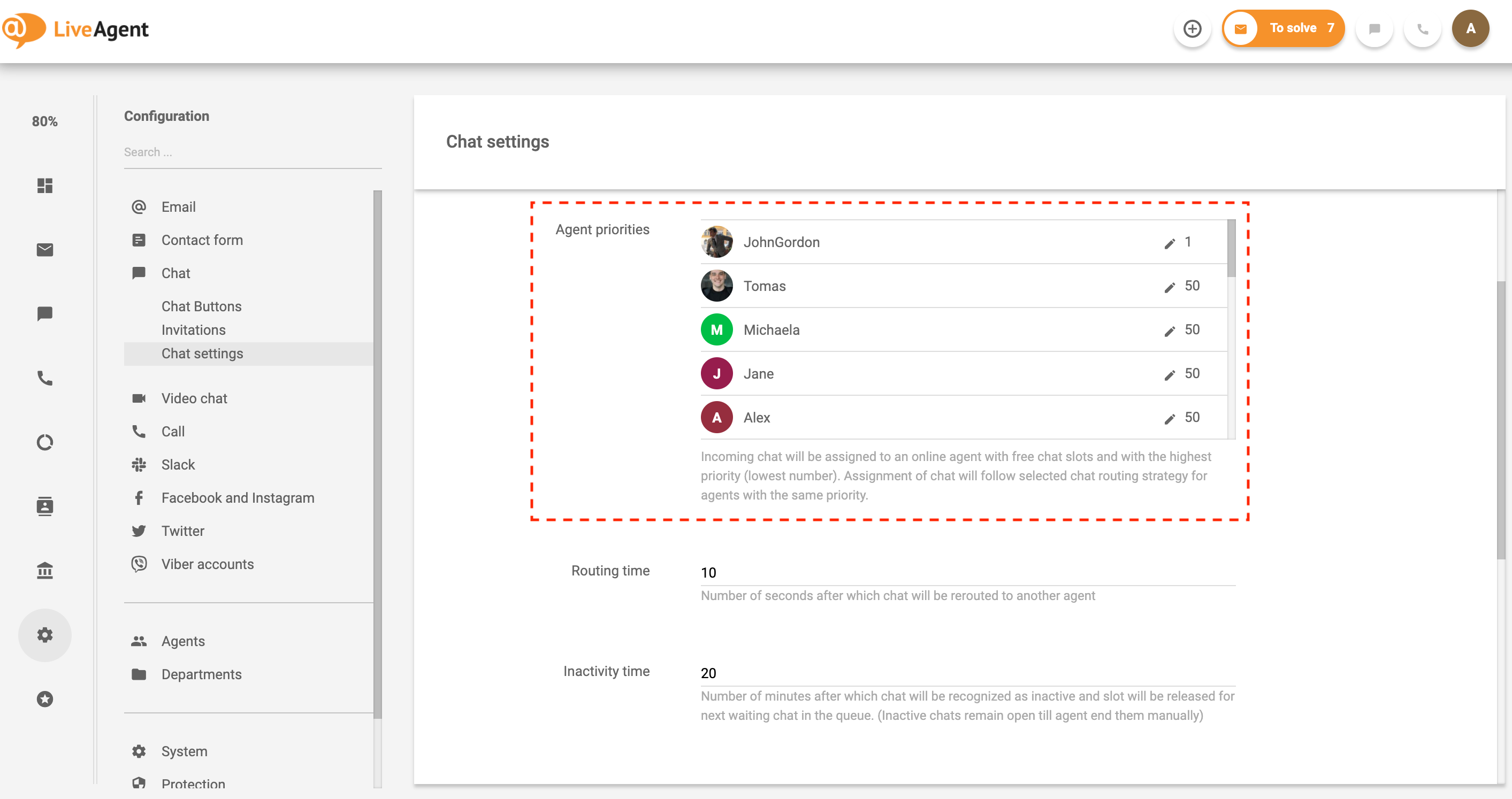Open the Gamification star icon in the sidebar
The width and height of the screenshot is (1512, 799).
45,698
